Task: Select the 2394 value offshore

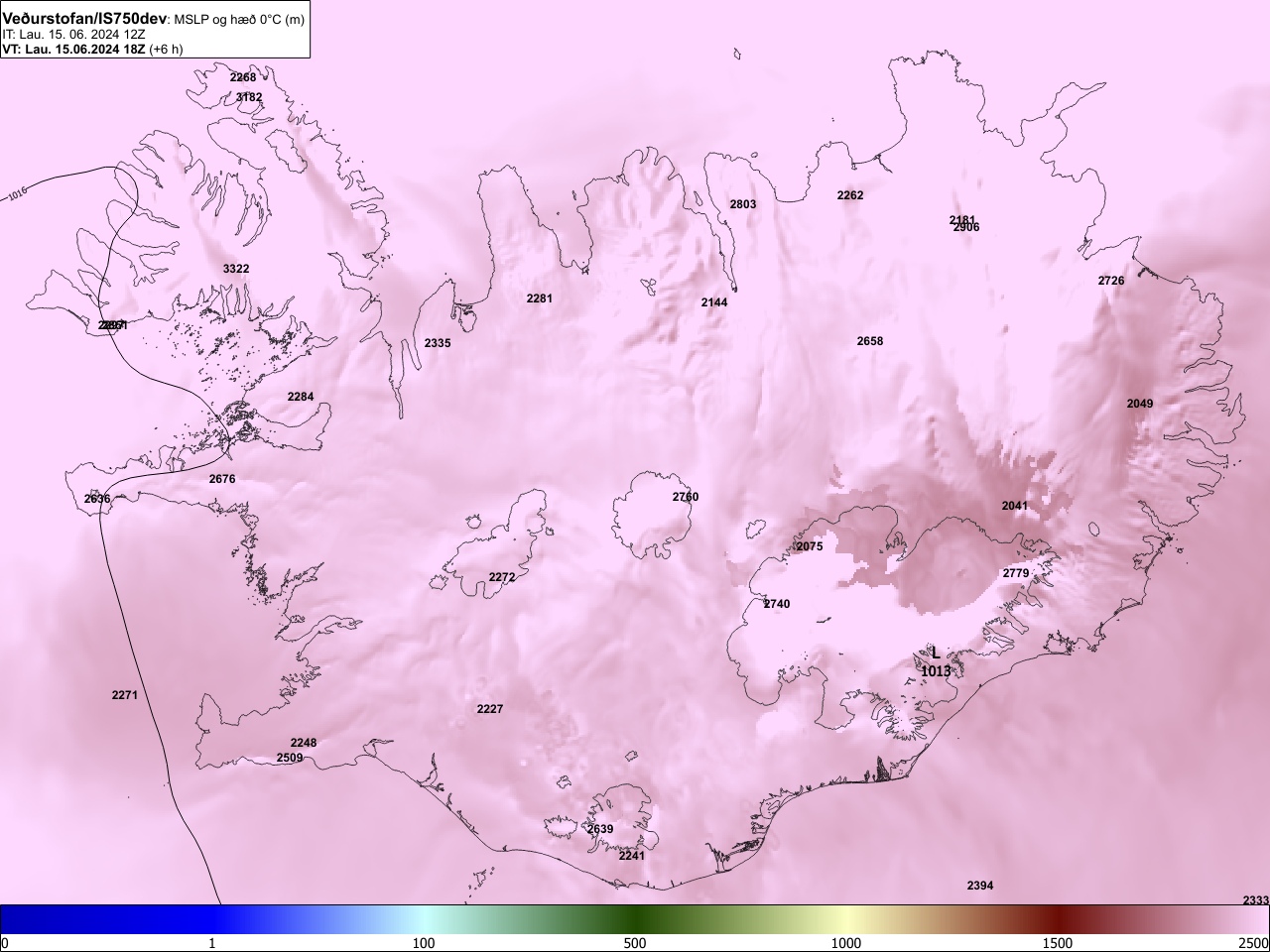Action: pos(980,886)
